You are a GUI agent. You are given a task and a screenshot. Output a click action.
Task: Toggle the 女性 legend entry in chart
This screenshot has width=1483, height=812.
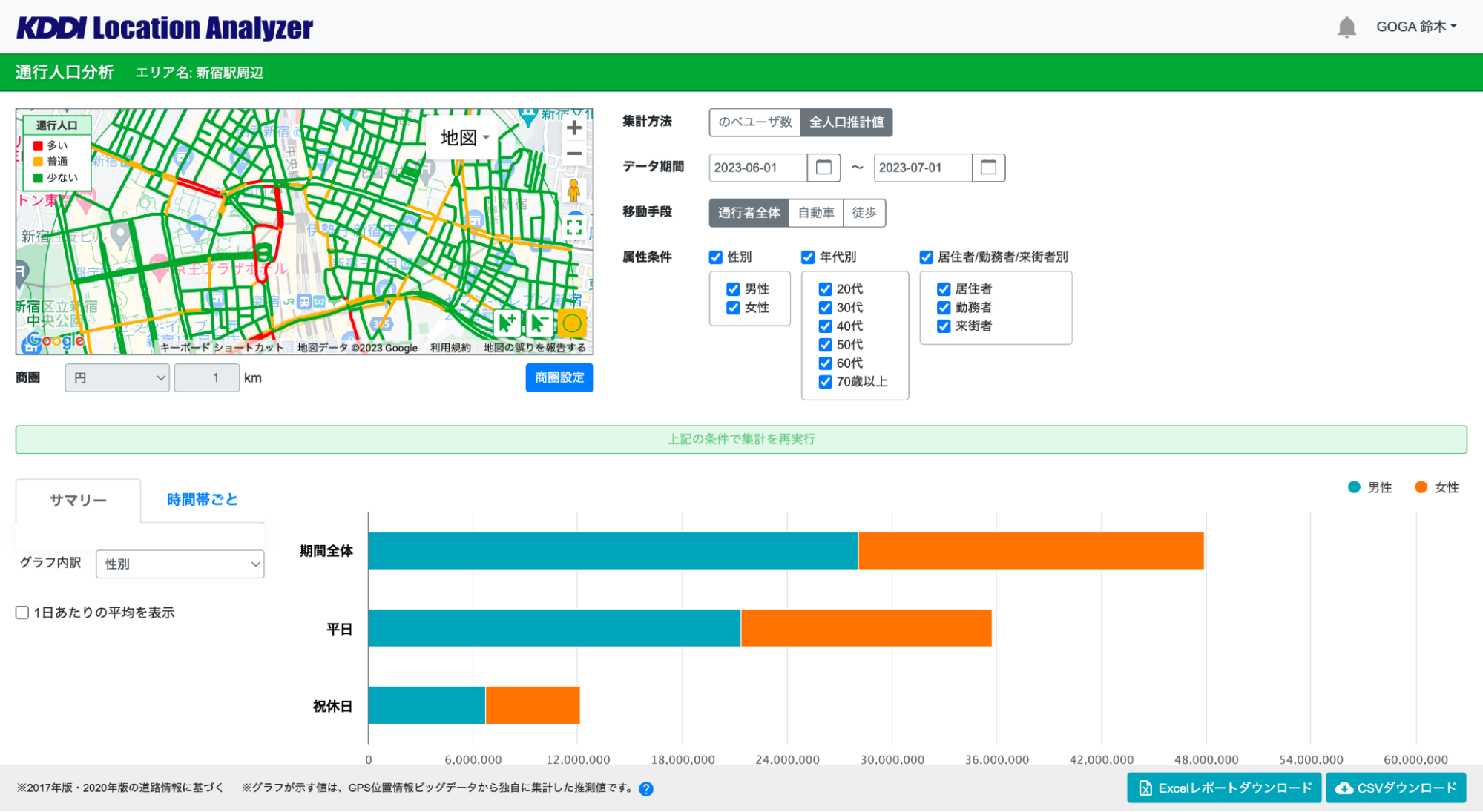(1437, 488)
